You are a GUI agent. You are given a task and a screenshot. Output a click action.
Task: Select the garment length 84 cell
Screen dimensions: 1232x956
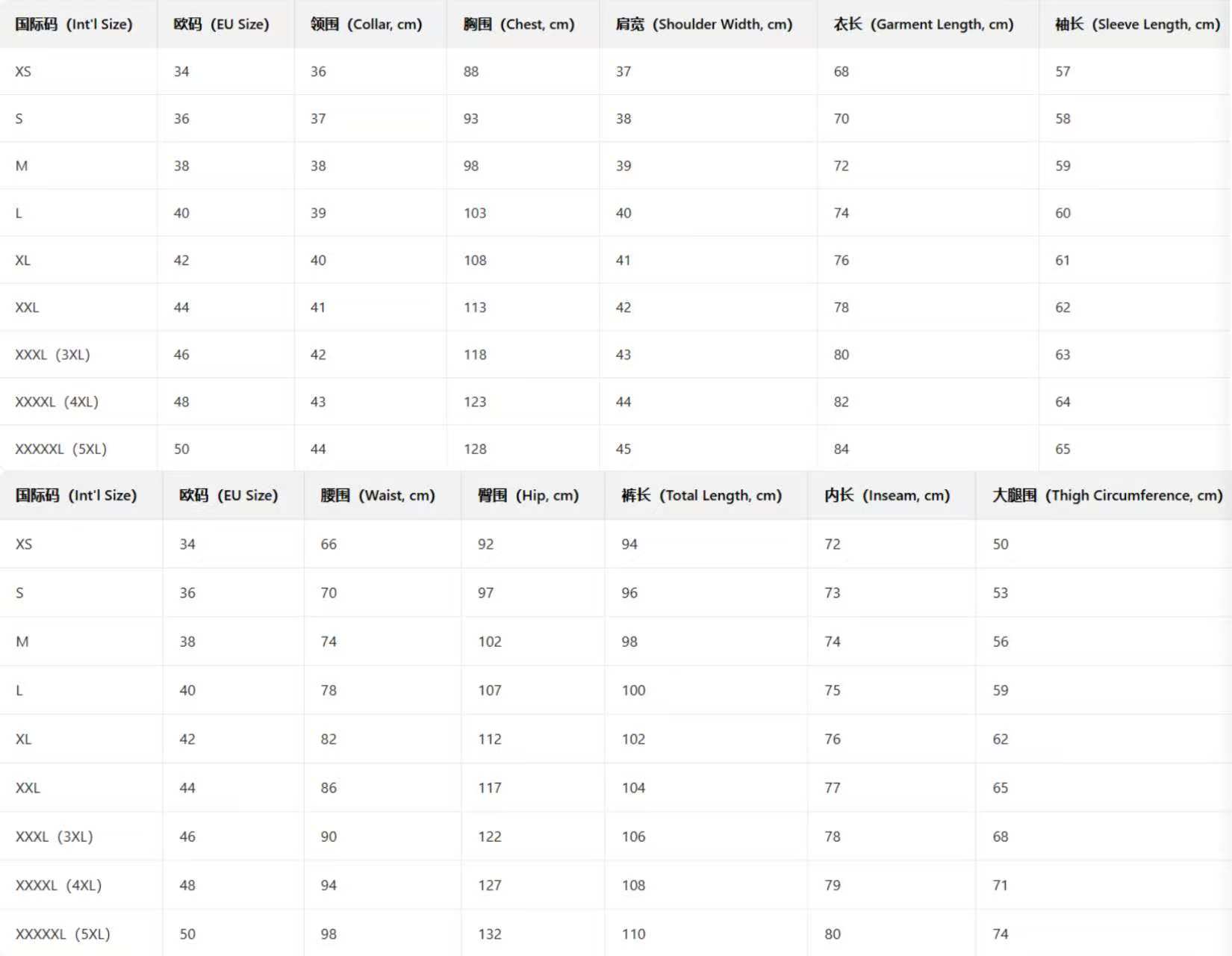click(x=841, y=449)
